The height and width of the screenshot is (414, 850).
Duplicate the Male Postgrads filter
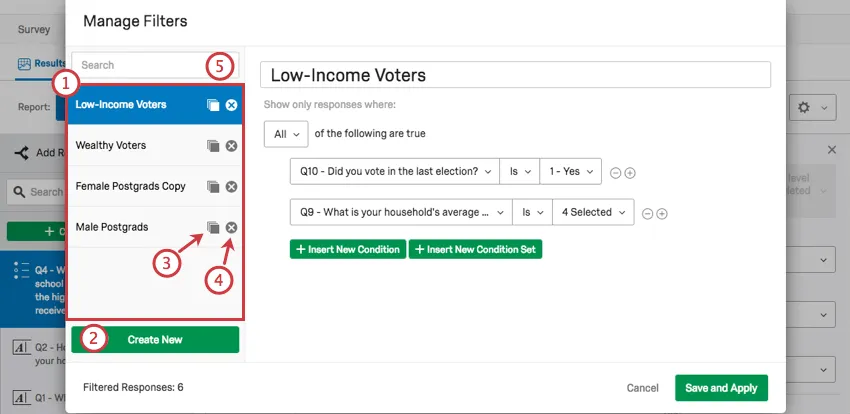tap(213, 228)
